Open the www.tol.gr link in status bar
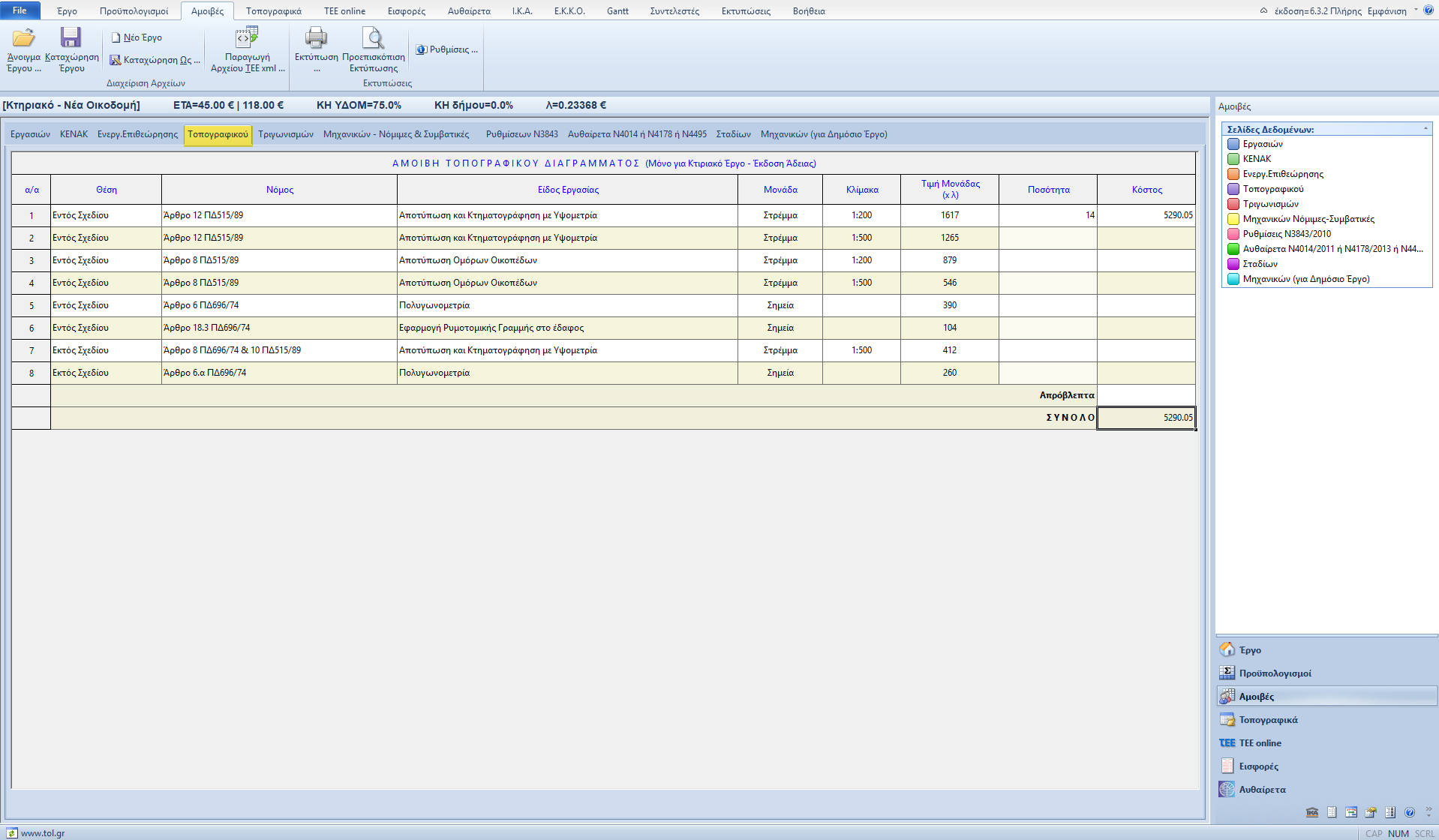The width and height of the screenshot is (1439, 840). (42, 833)
